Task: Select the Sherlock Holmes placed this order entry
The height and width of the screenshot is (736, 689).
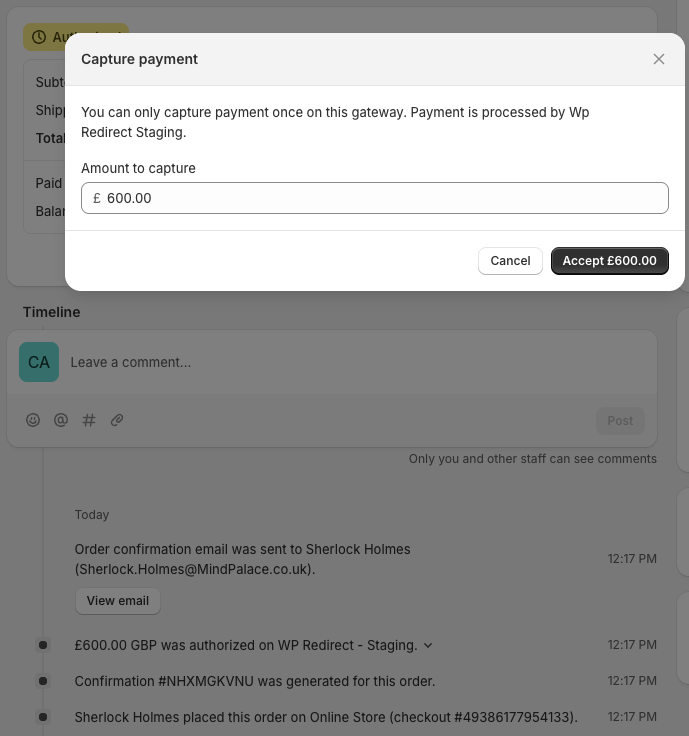Action: (326, 717)
